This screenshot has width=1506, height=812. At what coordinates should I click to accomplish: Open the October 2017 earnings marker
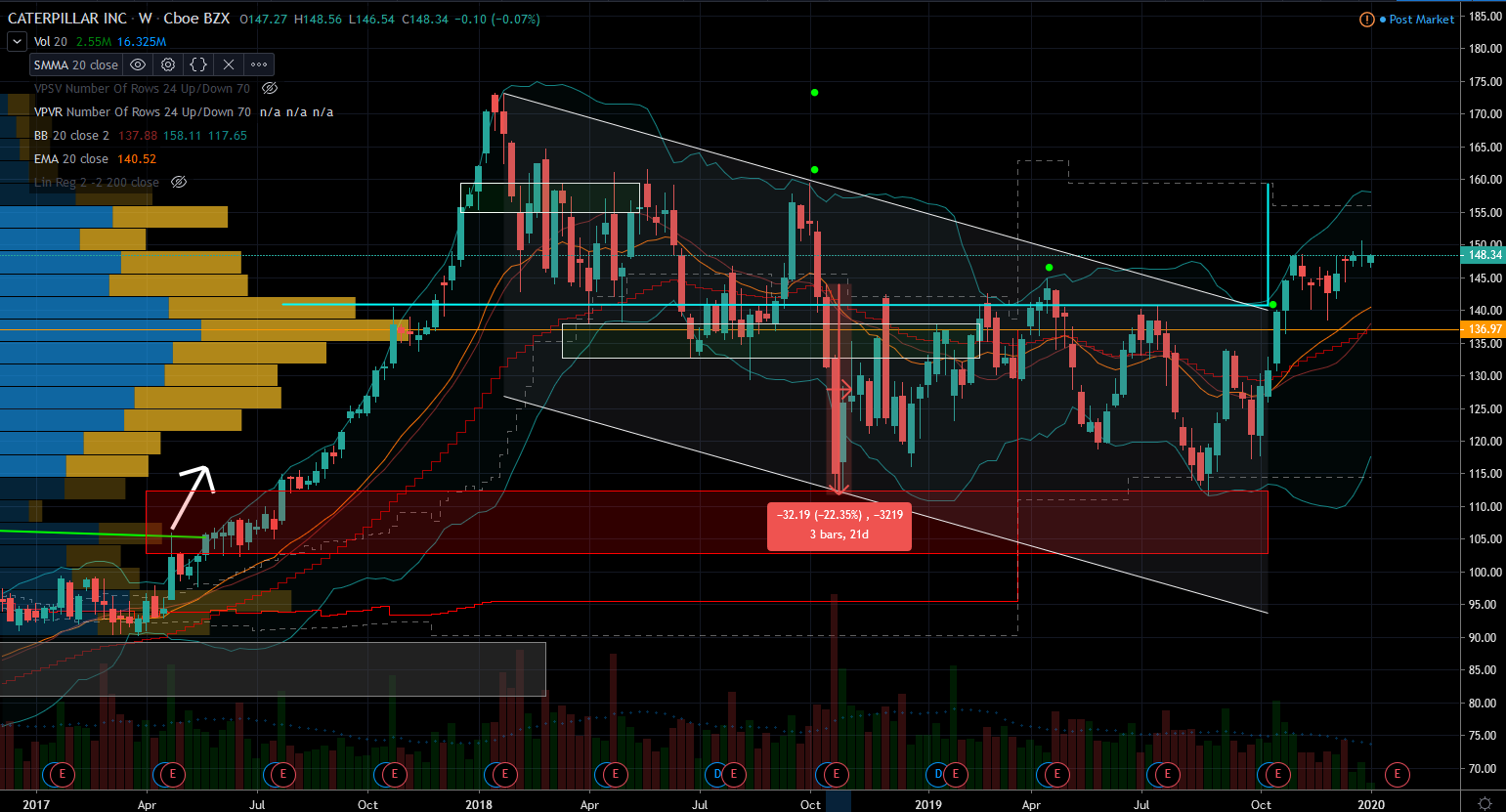[x=395, y=774]
